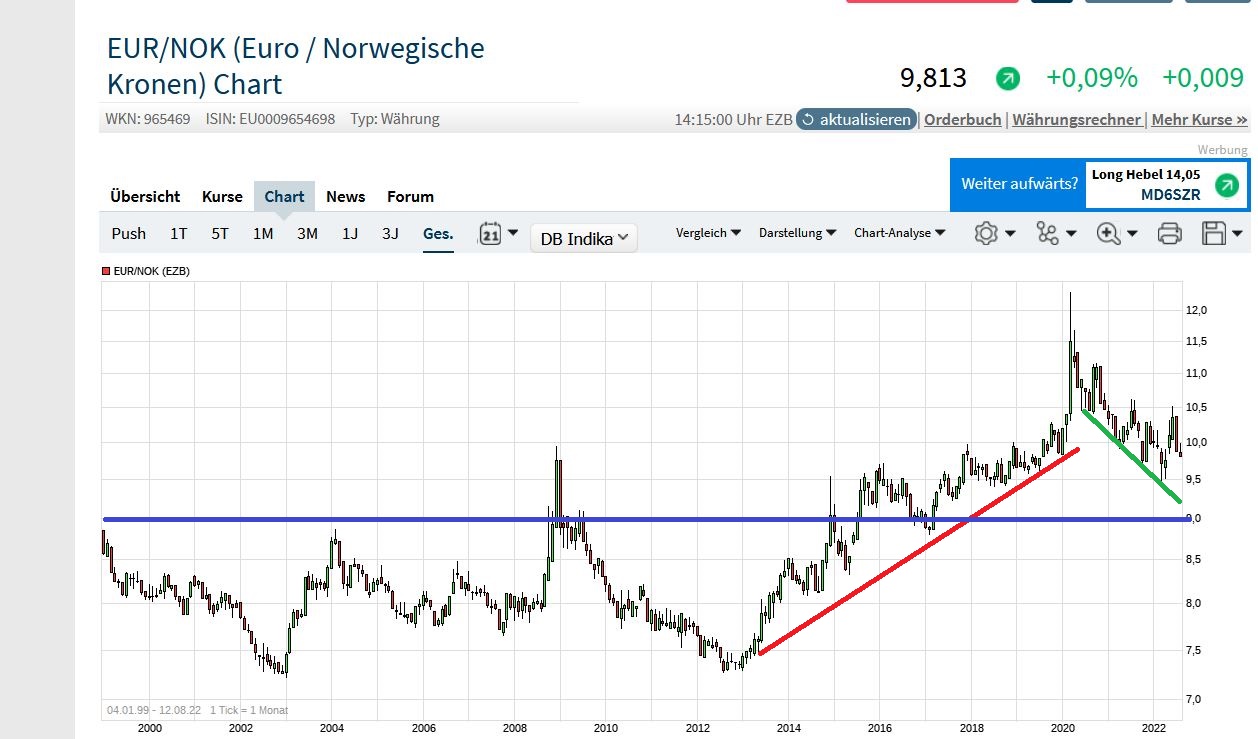Open the share chart menu
Image resolution: width=1258 pixels, height=739 pixels.
[x=1054, y=234]
